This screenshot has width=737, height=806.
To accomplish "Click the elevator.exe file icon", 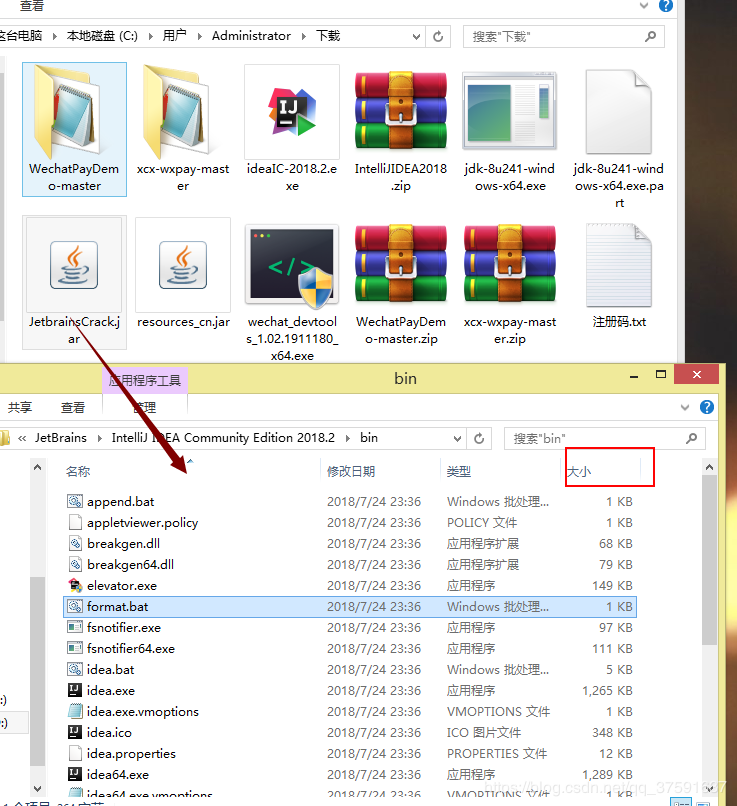I will (75, 585).
